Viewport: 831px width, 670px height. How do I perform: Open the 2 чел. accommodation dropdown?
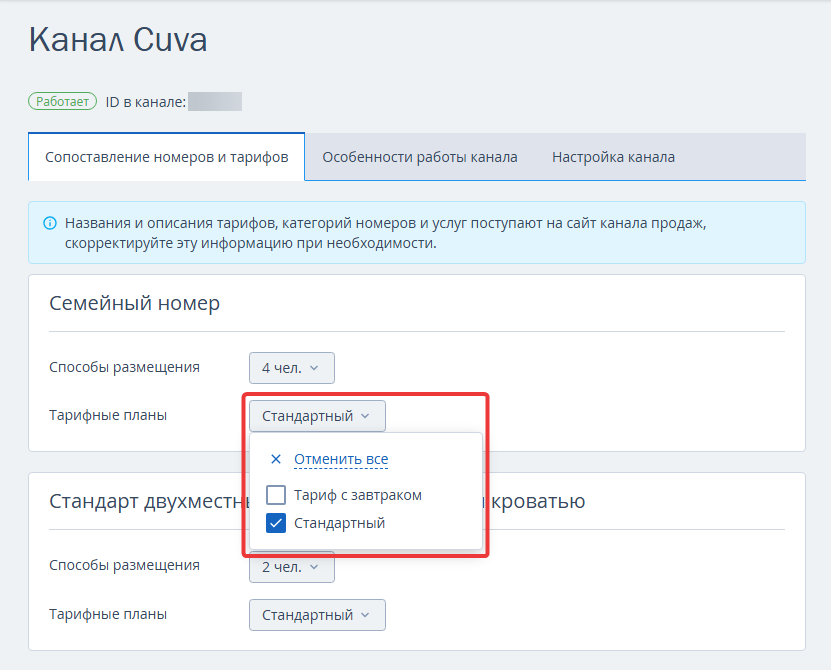291,567
